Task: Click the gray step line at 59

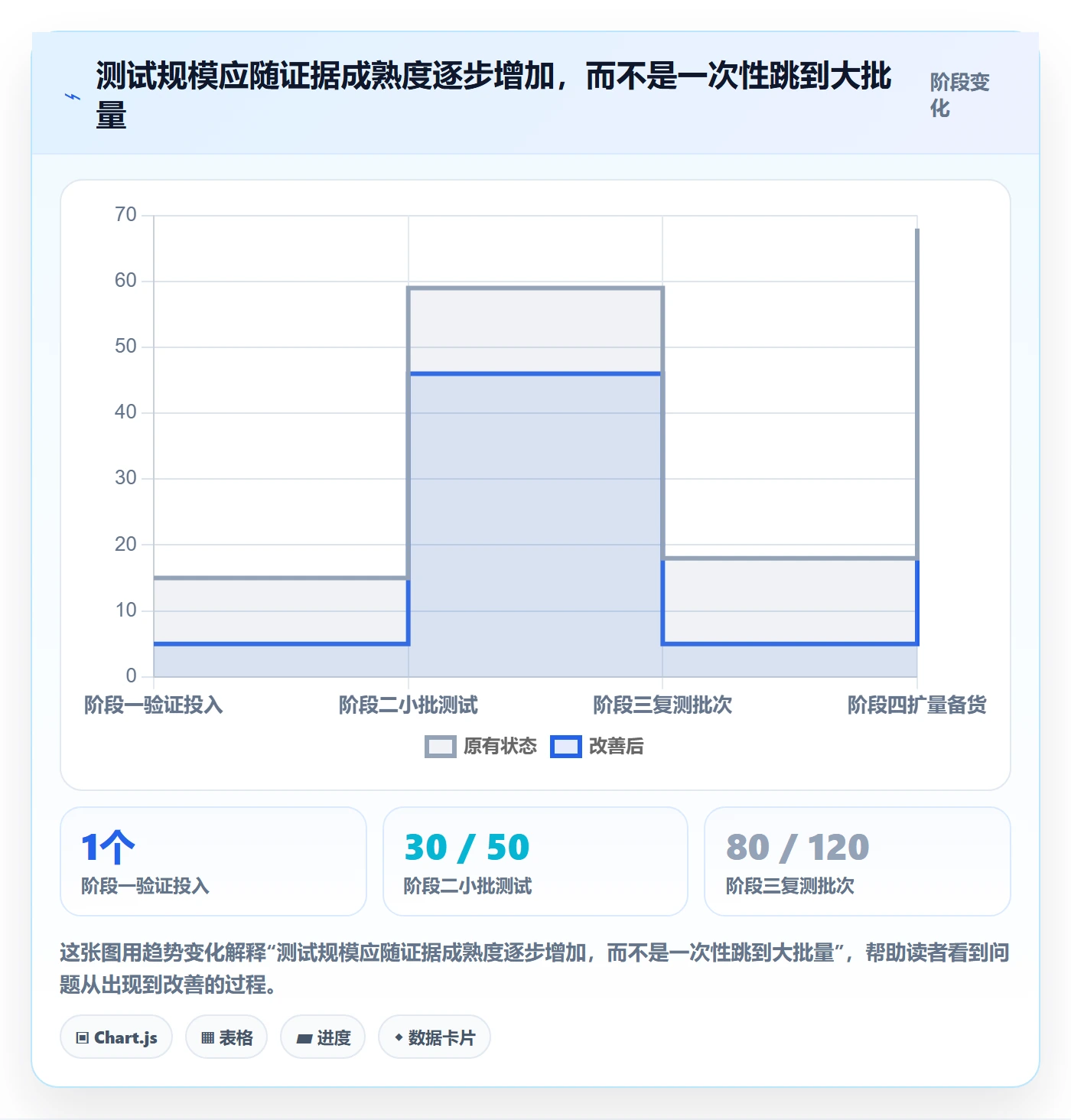Action: [x=535, y=288]
